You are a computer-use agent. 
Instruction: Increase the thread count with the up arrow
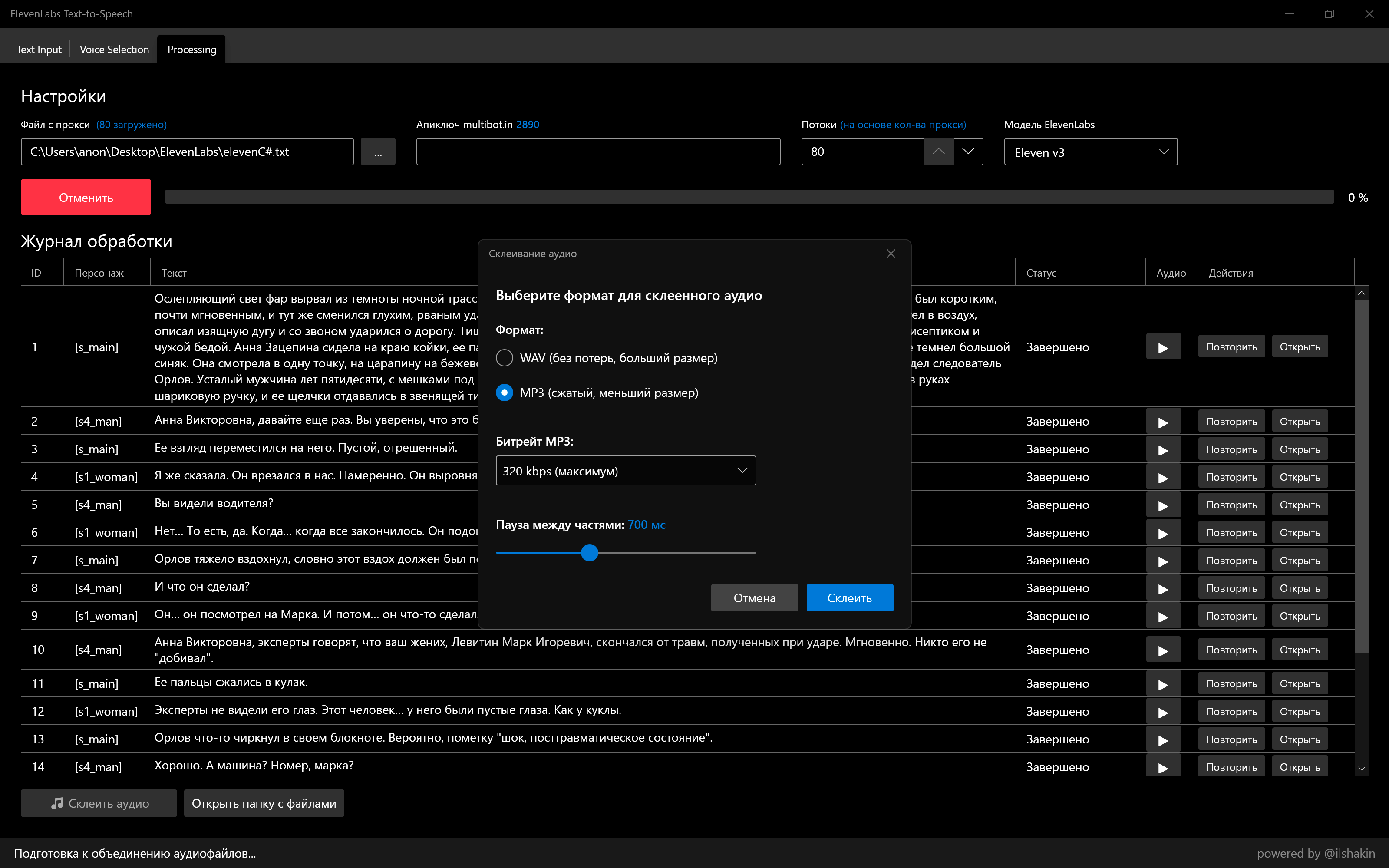[x=938, y=152]
